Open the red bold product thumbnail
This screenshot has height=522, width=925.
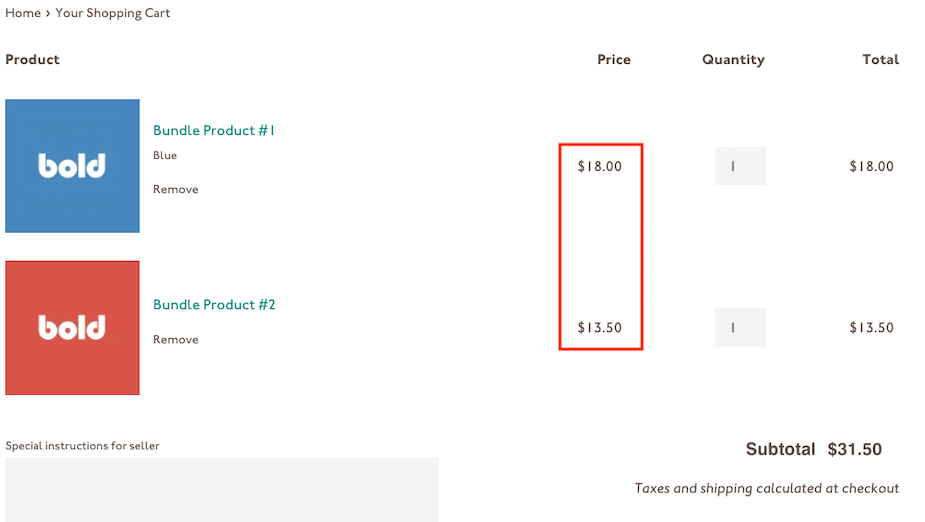[73, 328]
